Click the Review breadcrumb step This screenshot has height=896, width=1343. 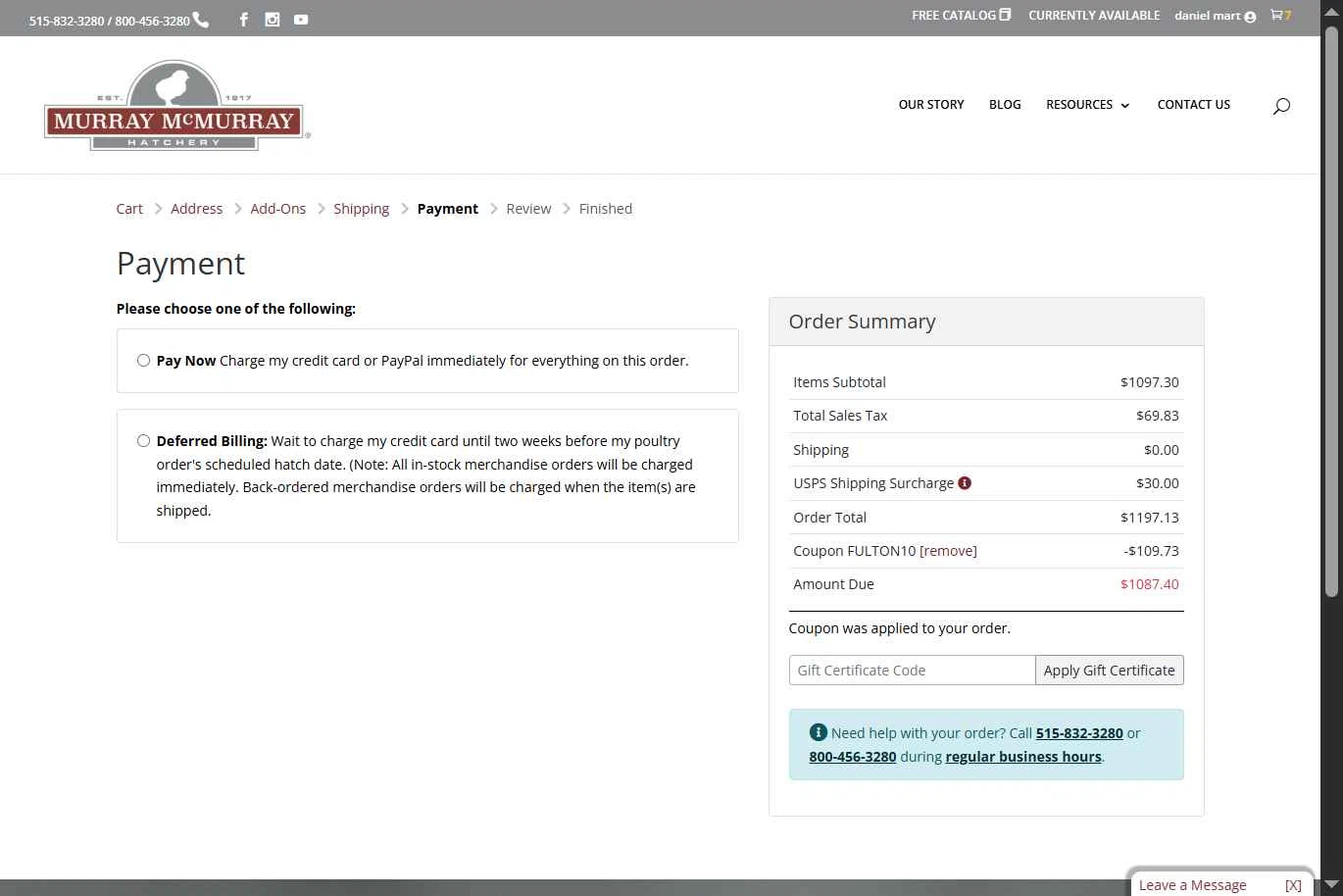[528, 209]
